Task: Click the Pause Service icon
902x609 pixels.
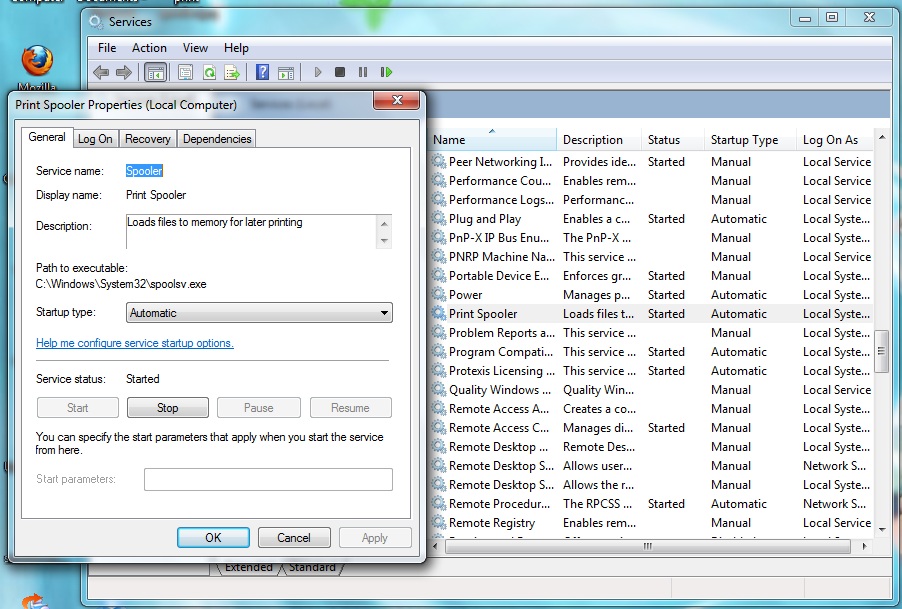Action: point(360,72)
